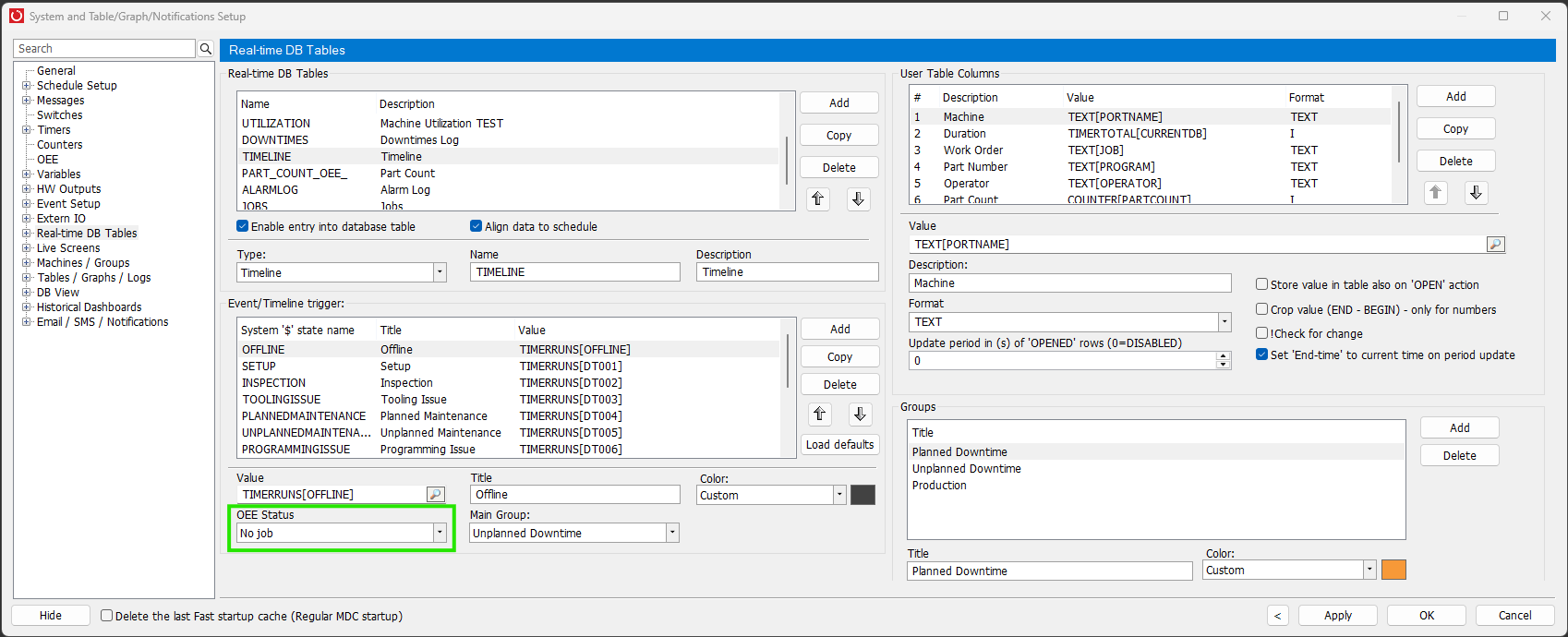
Task: Enable !Check for change option
Action: click(1261, 333)
